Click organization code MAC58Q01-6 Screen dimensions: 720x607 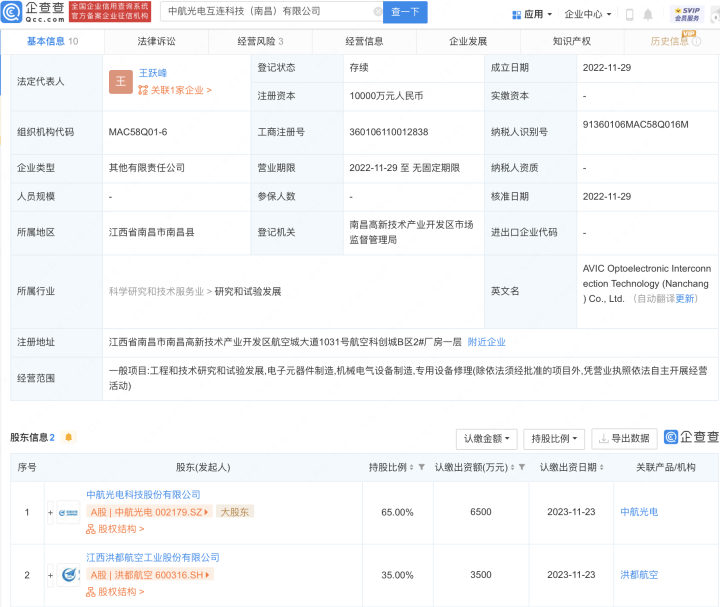[x=138, y=132]
